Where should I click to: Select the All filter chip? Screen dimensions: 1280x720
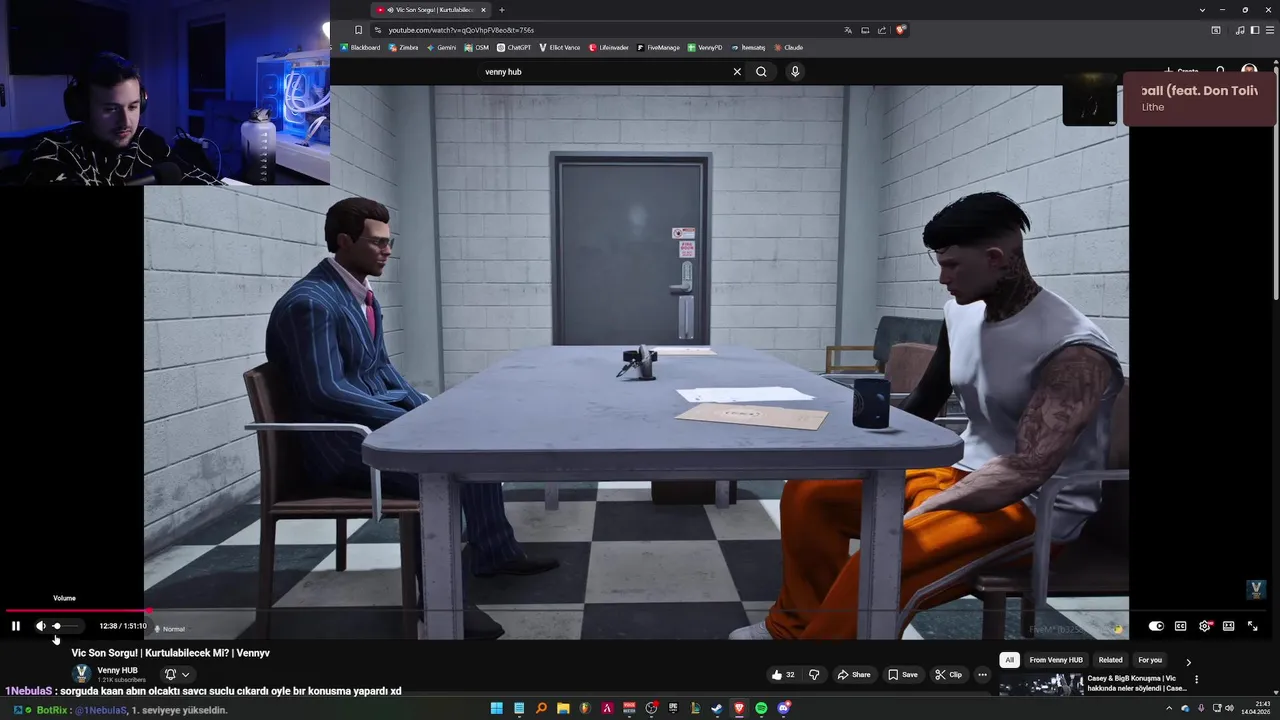pyautogui.click(x=1010, y=660)
